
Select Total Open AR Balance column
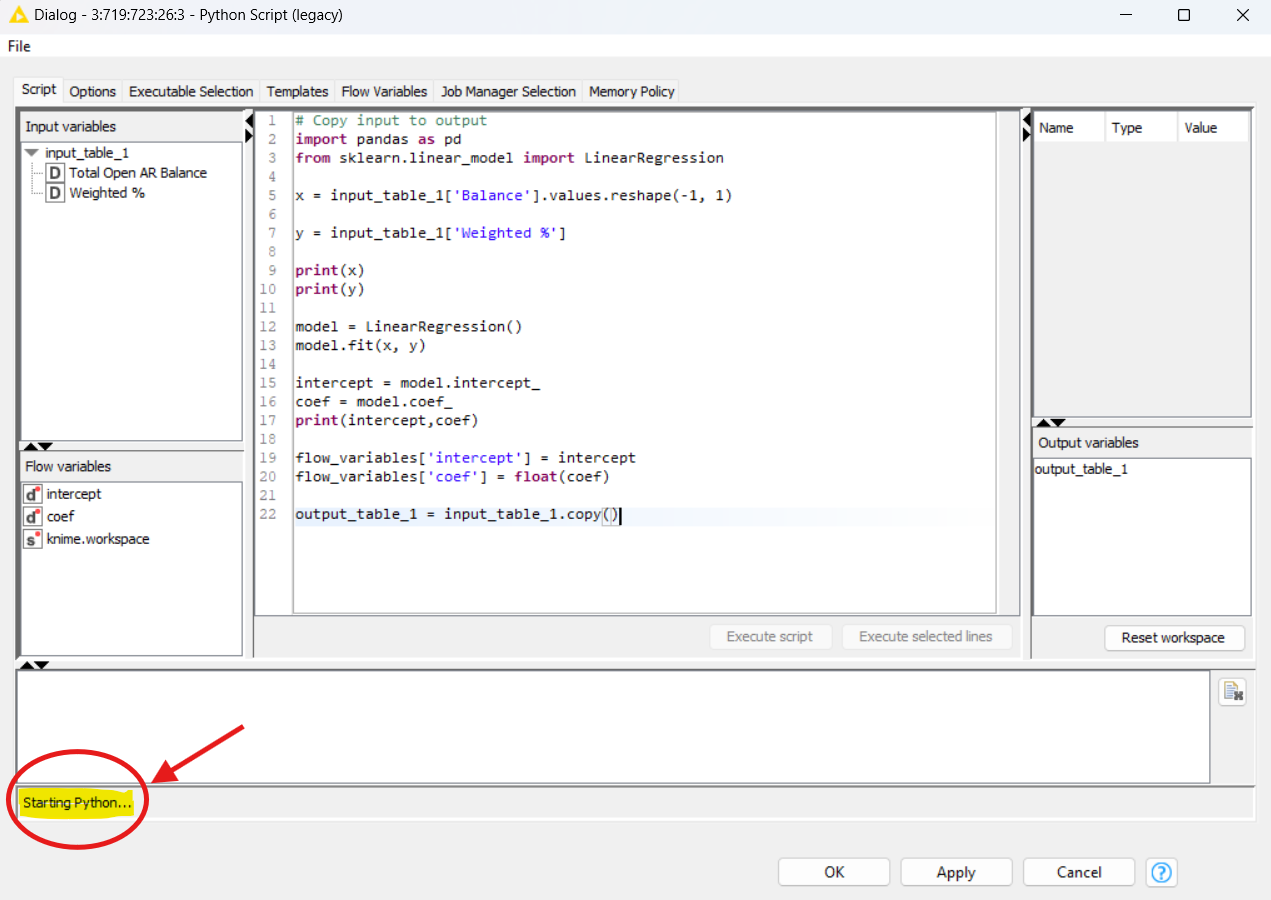tap(138, 173)
